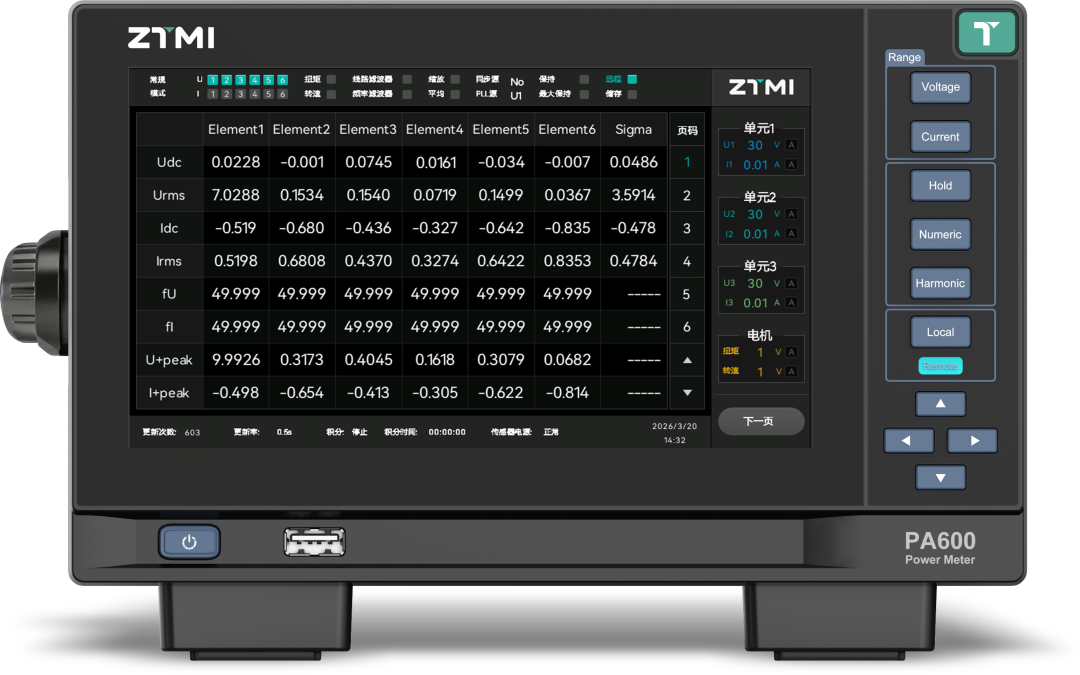Hit the down arrow navigation key
The height and width of the screenshot is (675, 1080).
[x=940, y=477]
